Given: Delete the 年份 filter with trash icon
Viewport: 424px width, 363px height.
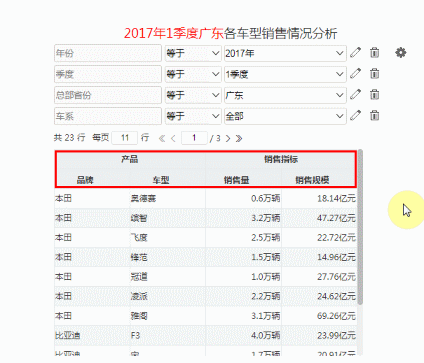Looking at the screenshot, I should (374, 53).
